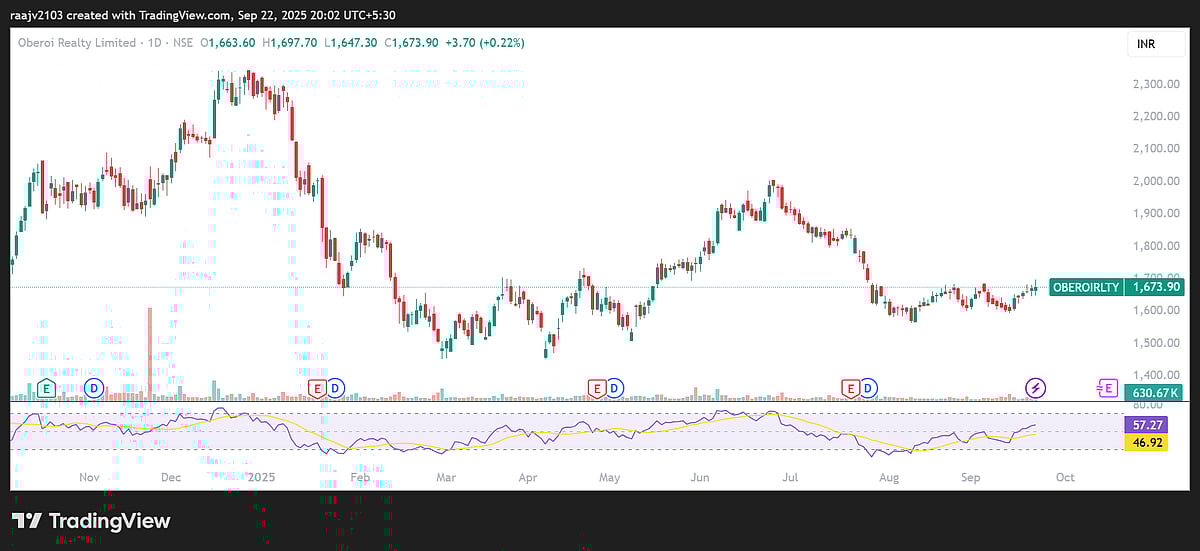Click the current price value 1,673.90
1200x551 pixels.
[x=1156, y=287]
